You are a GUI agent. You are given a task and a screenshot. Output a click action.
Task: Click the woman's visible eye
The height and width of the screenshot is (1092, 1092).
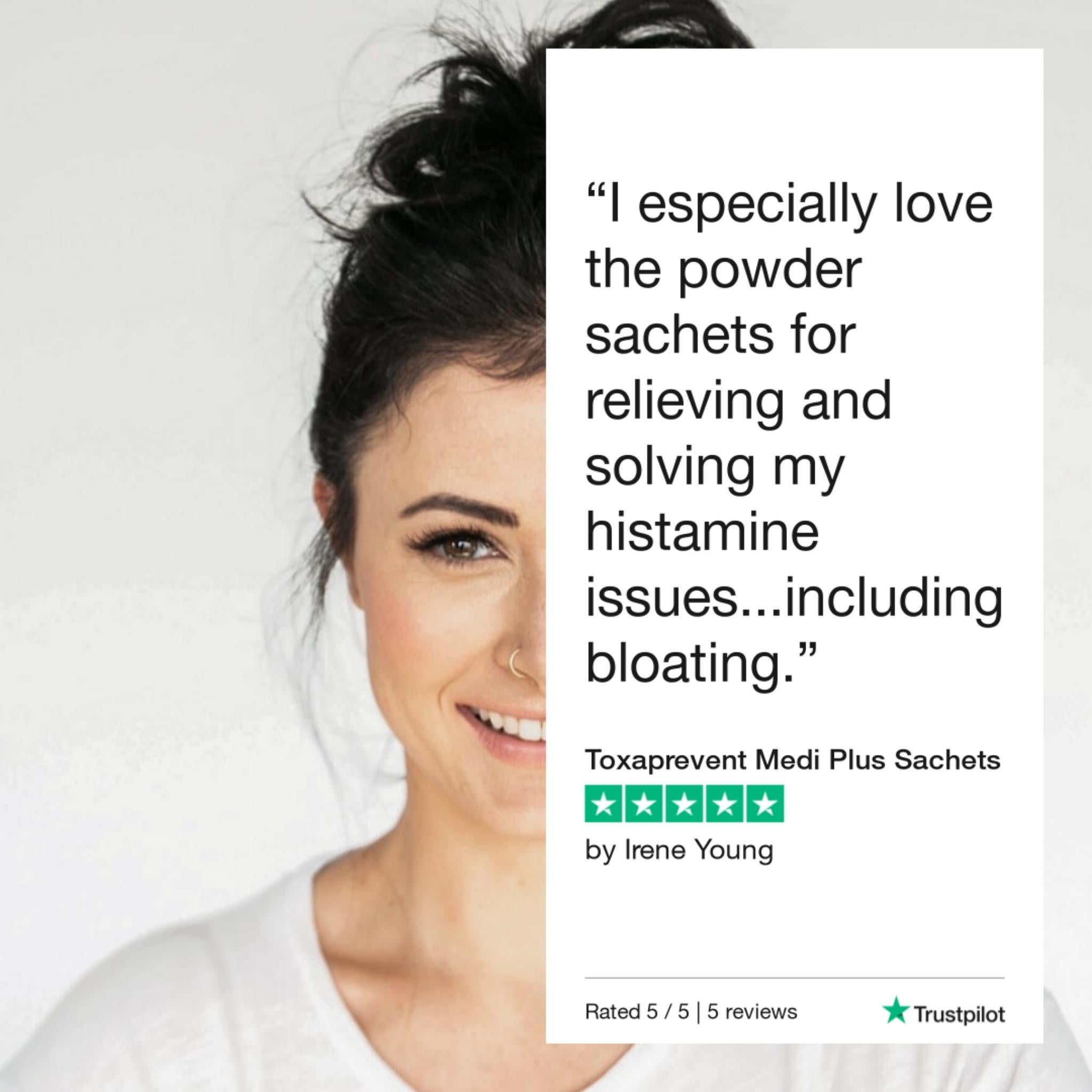[461, 547]
